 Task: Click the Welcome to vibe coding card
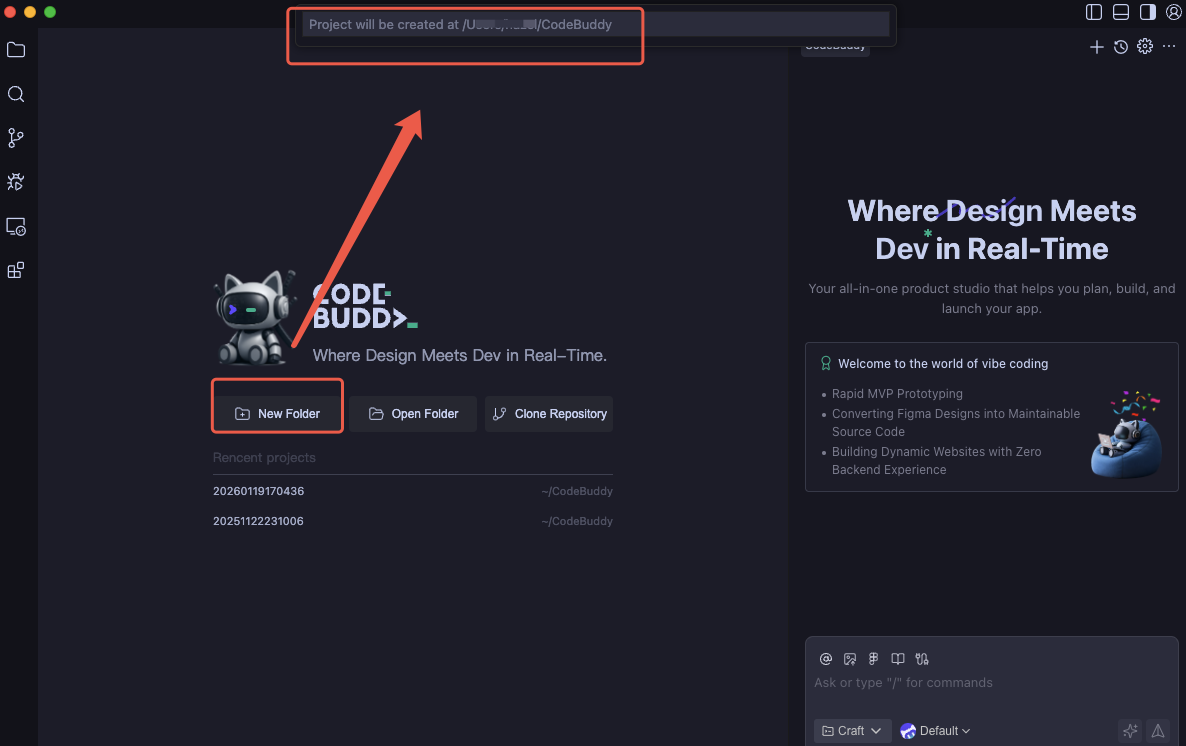(992, 417)
